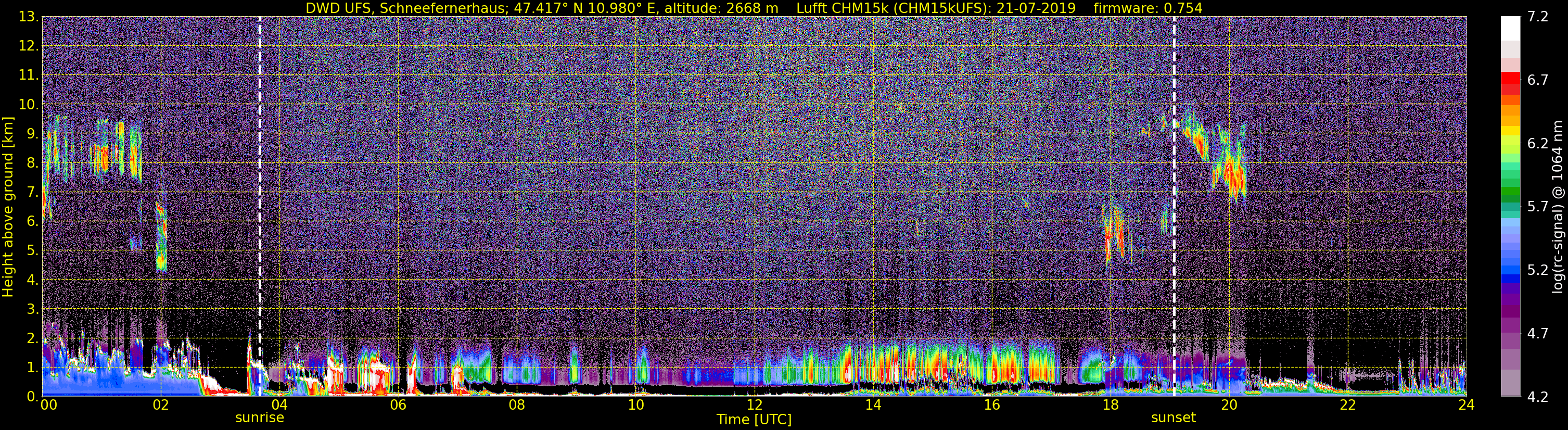Click the 'sunset' label below the axis
Screen dimensions: 1568x430
(1174, 418)
